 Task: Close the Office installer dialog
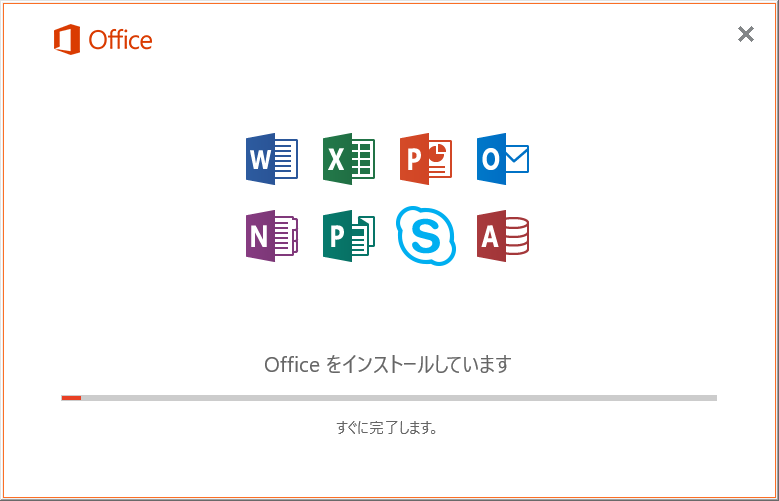pos(746,34)
